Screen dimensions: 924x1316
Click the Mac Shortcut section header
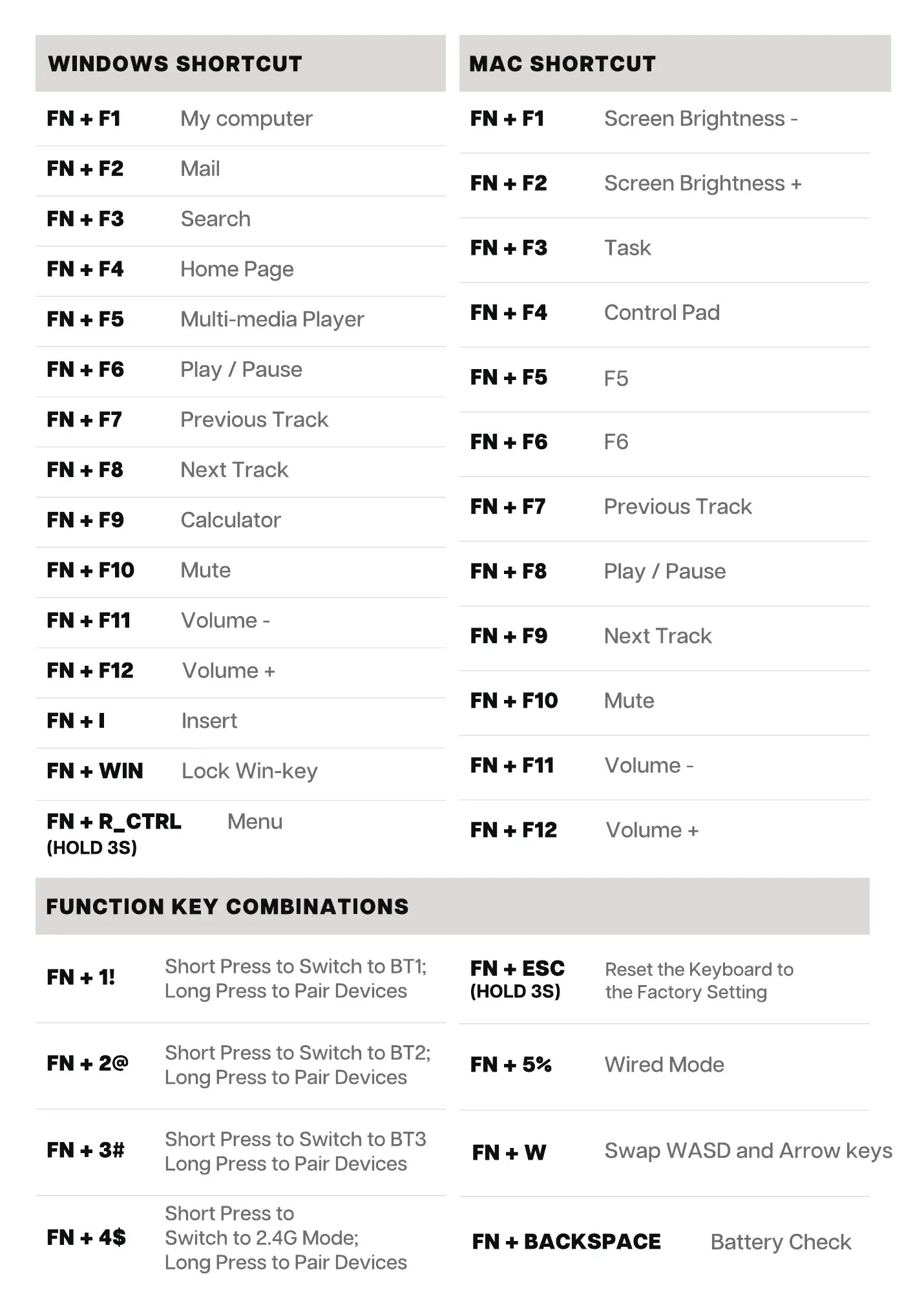pos(562,63)
